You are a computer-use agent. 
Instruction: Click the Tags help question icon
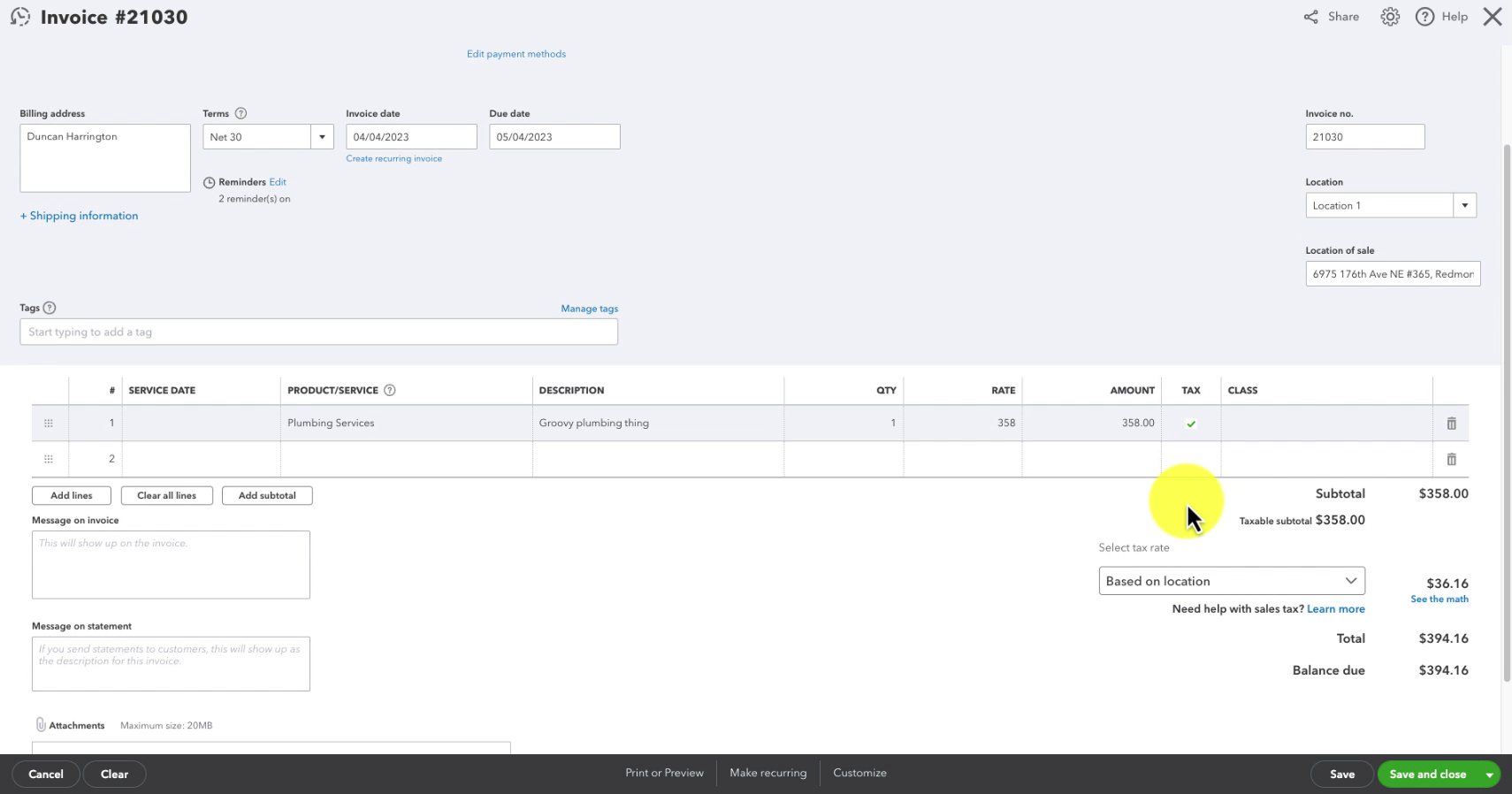click(x=50, y=308)
